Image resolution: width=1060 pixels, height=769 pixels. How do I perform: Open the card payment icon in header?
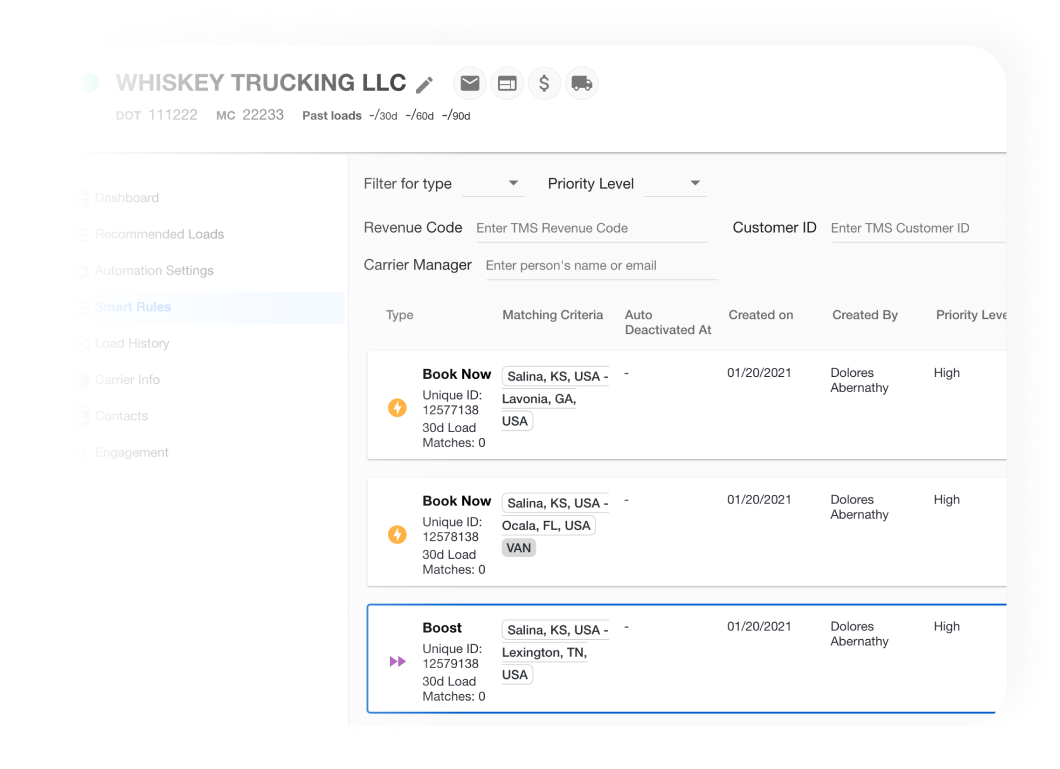(507, 84)
